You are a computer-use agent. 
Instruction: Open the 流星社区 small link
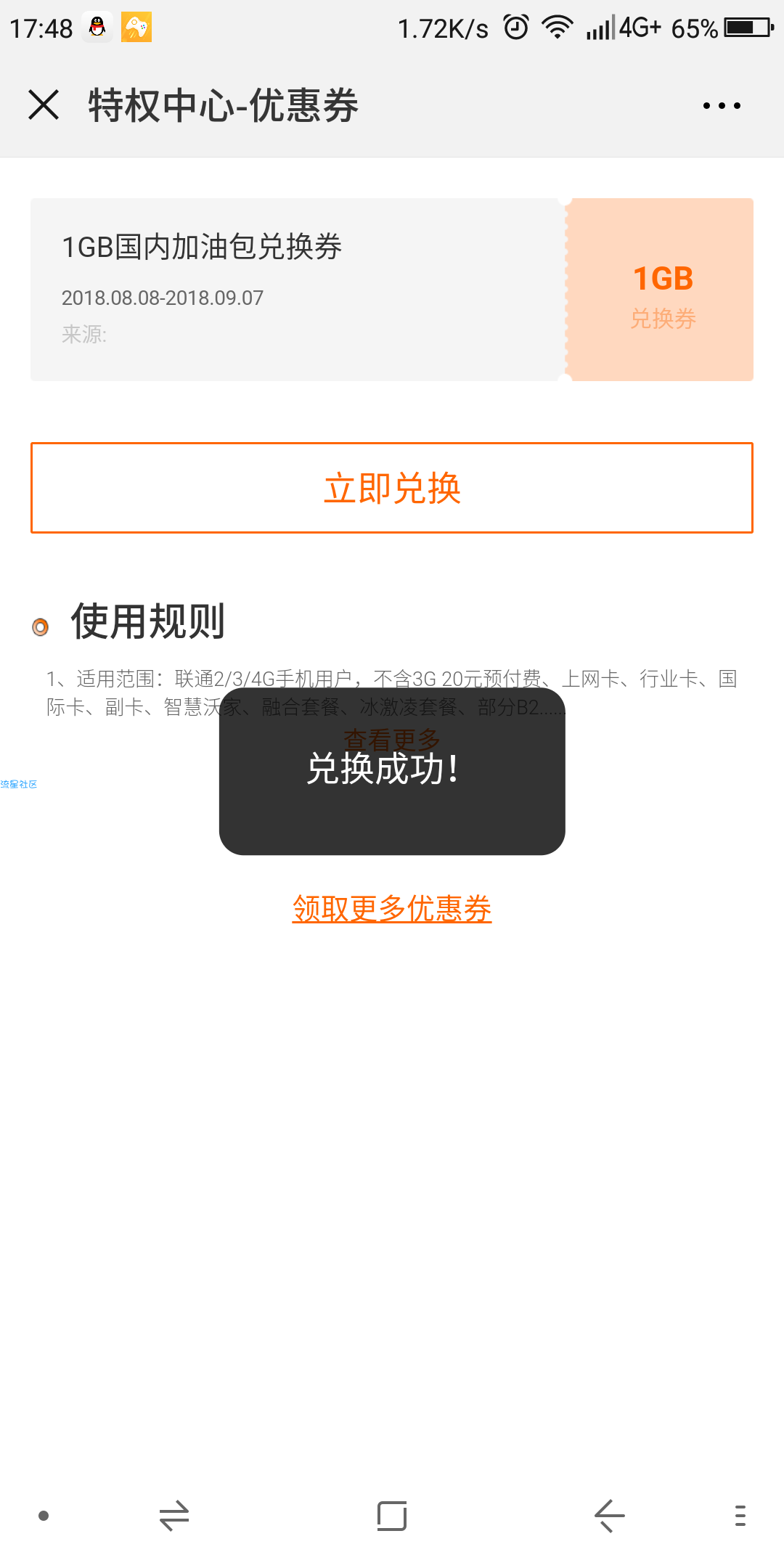point(19,784)
